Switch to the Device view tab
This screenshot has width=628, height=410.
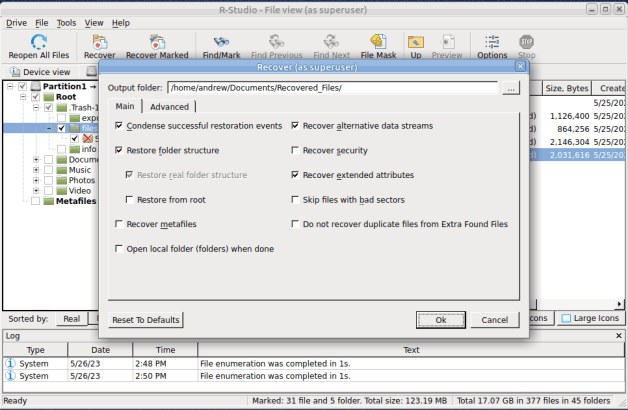40,72
